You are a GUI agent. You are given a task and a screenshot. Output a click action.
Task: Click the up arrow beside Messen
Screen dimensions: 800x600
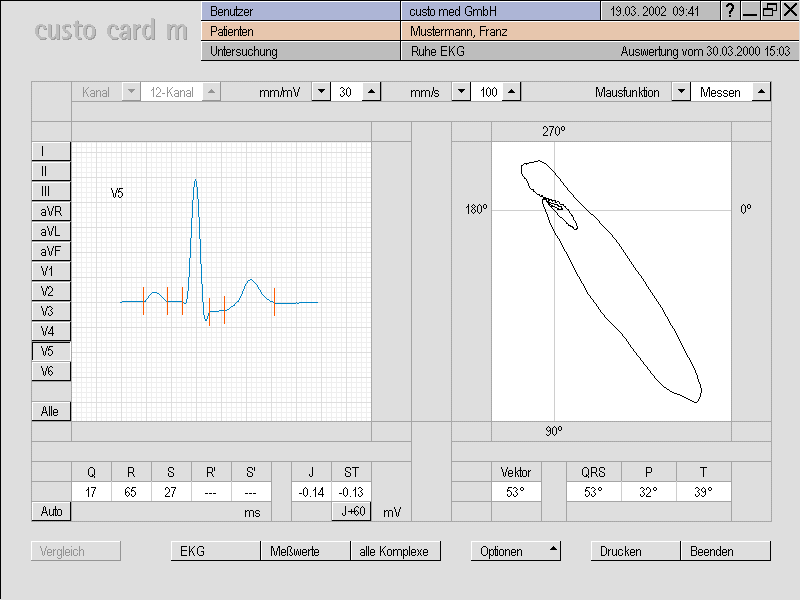point(760,91)
